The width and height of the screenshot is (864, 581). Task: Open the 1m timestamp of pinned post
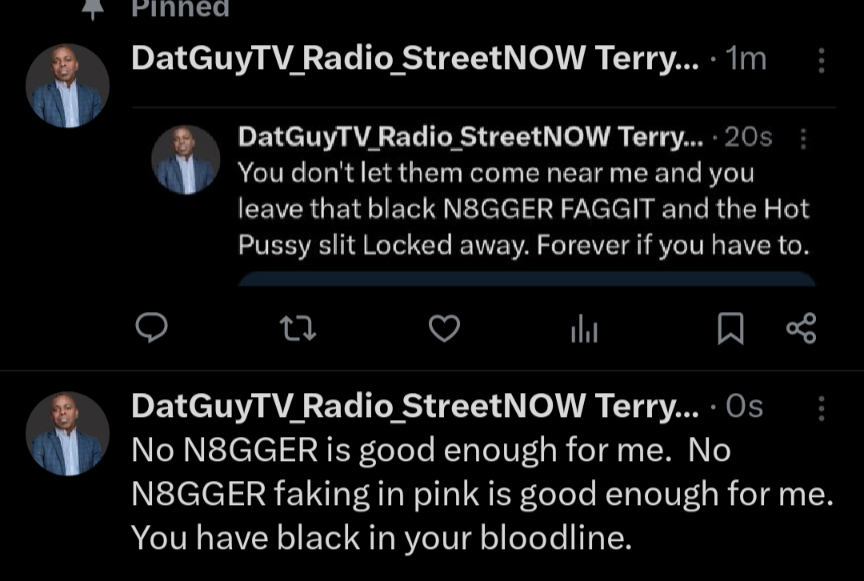(x=746, y=59)
